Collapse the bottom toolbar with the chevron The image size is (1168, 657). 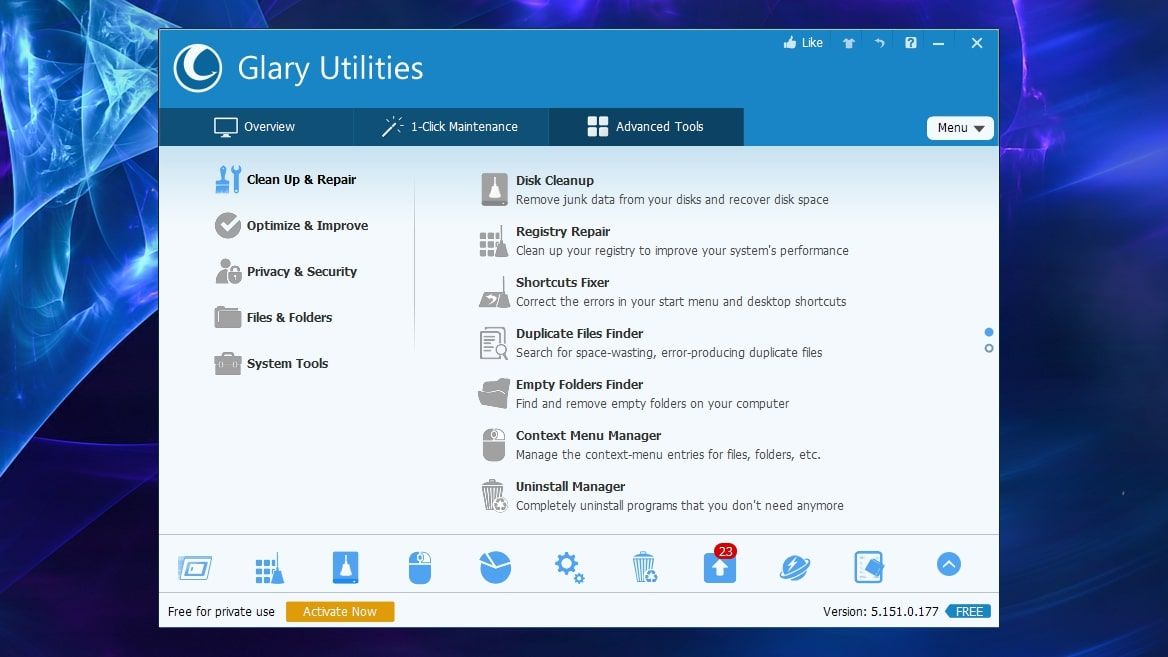point(947,564)
